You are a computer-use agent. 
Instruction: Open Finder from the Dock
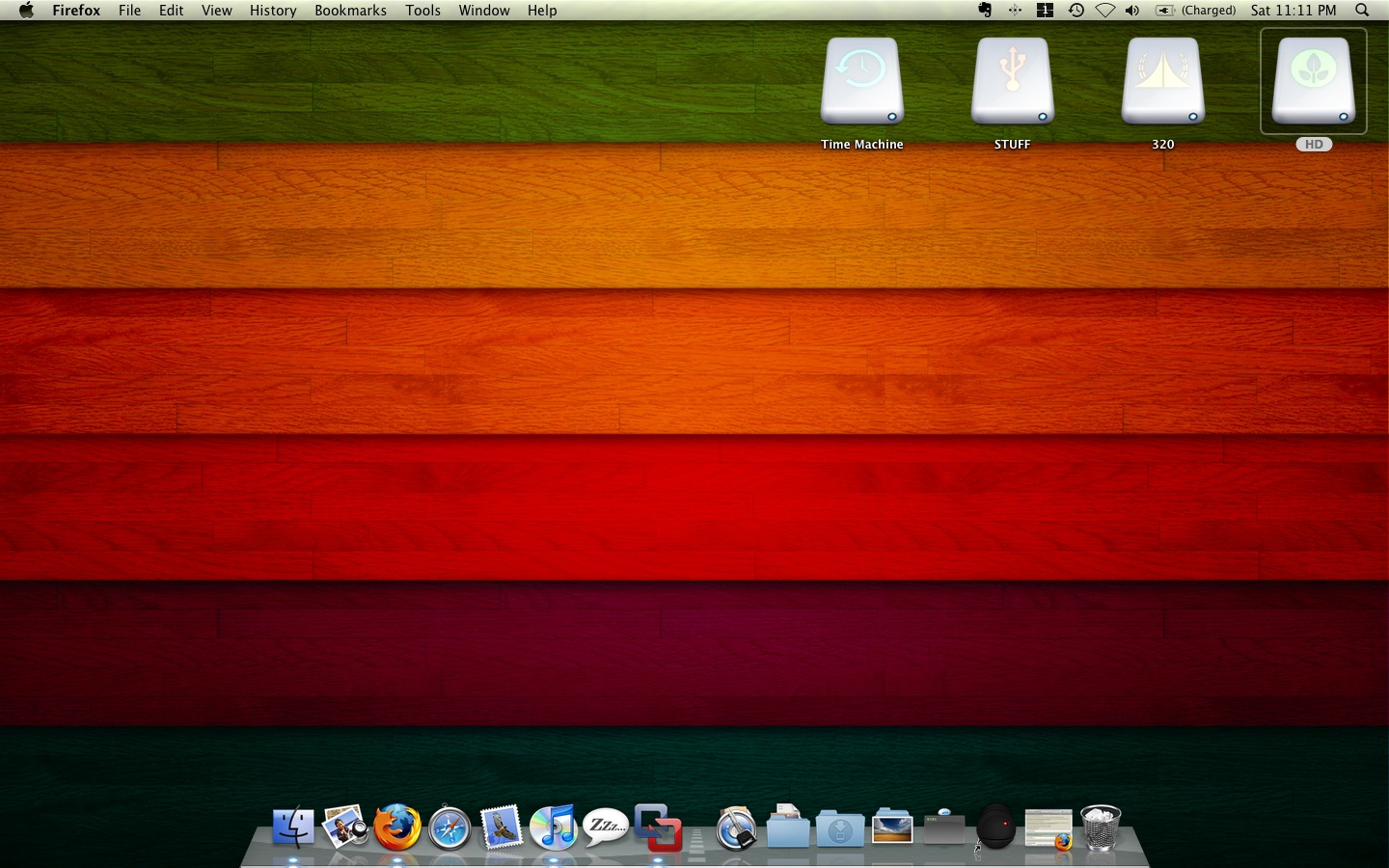pos(293,827)
